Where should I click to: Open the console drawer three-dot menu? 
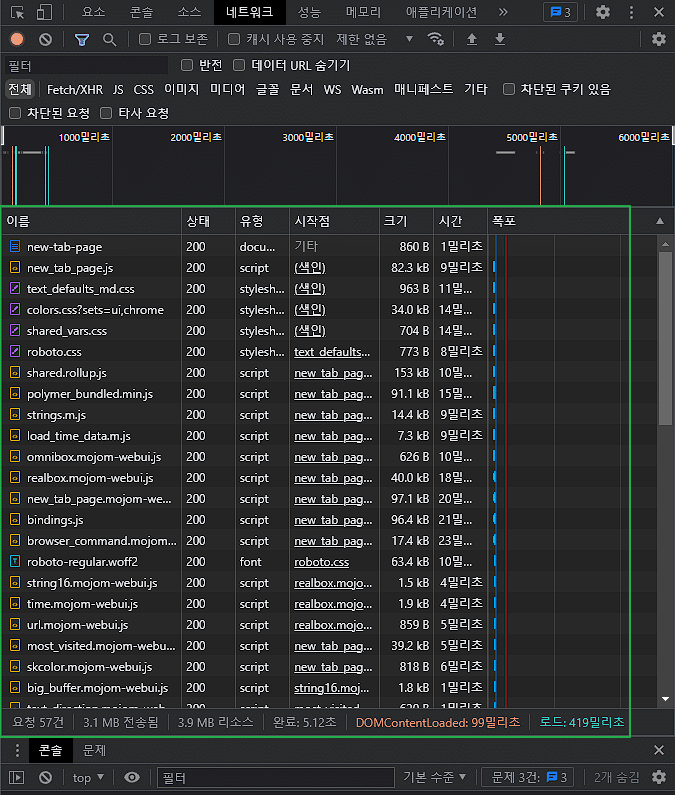17,750
